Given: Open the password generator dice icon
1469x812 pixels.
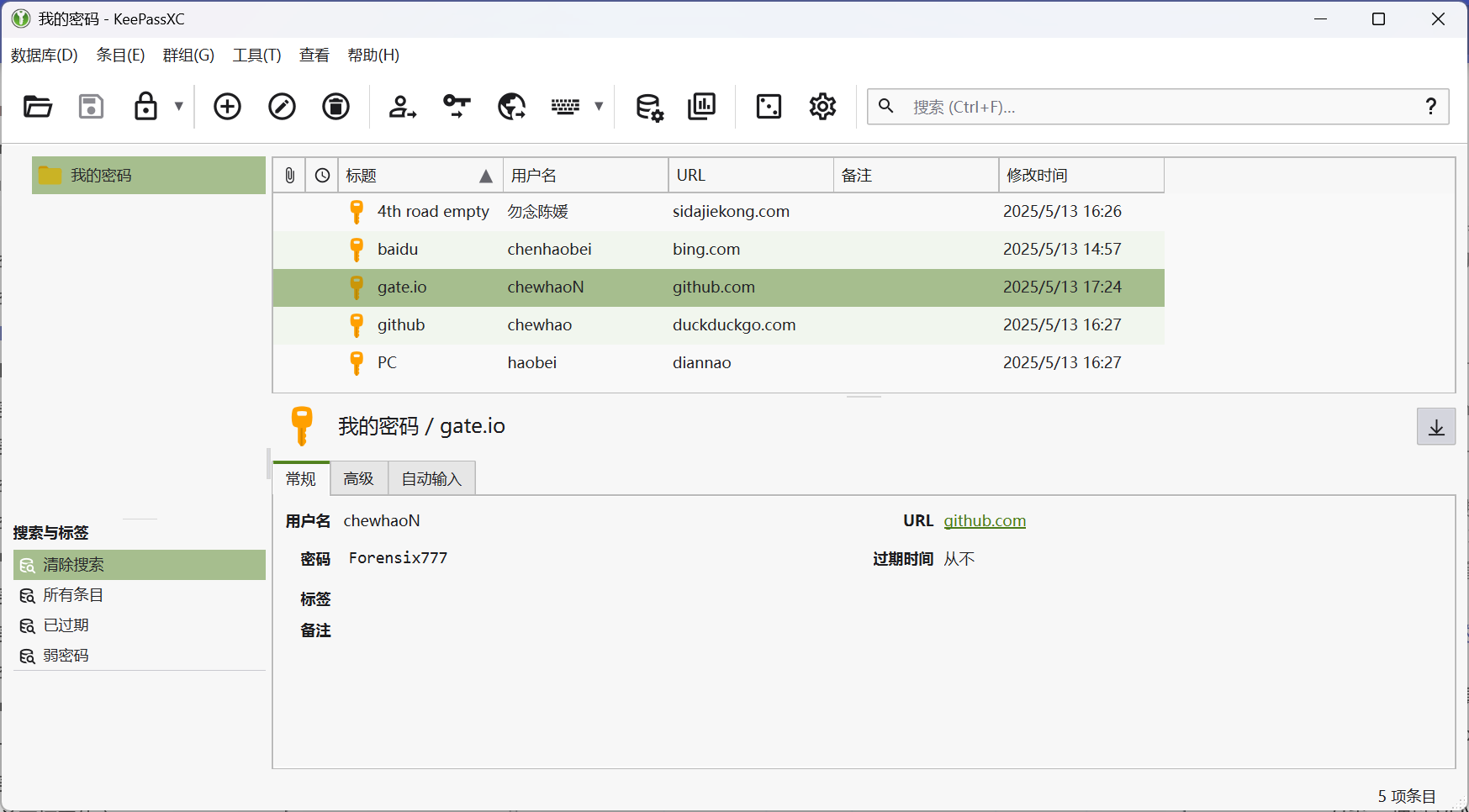Looking at the screenshot, I should click(769, 107).
